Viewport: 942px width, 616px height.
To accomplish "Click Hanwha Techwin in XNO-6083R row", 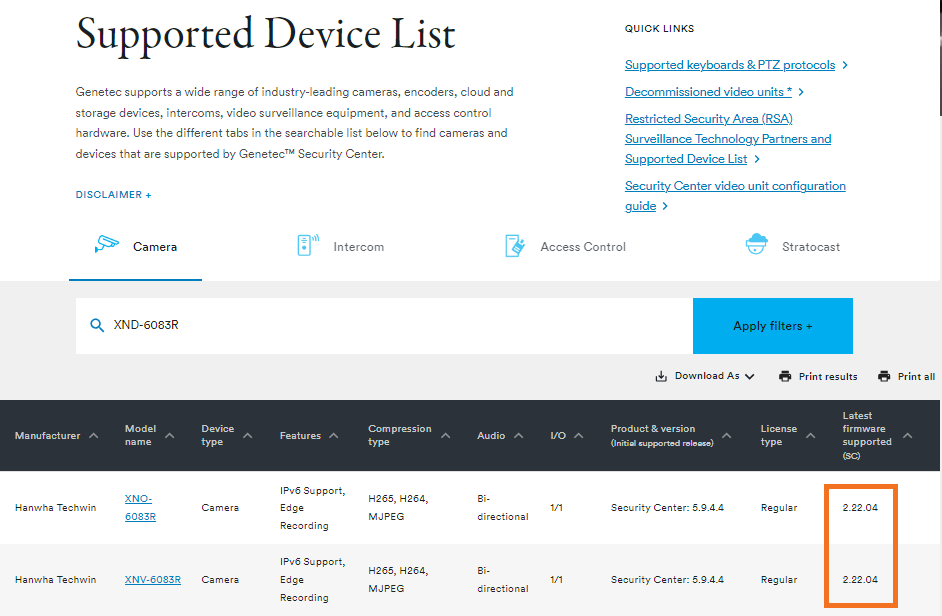I will tap(55, 507).
